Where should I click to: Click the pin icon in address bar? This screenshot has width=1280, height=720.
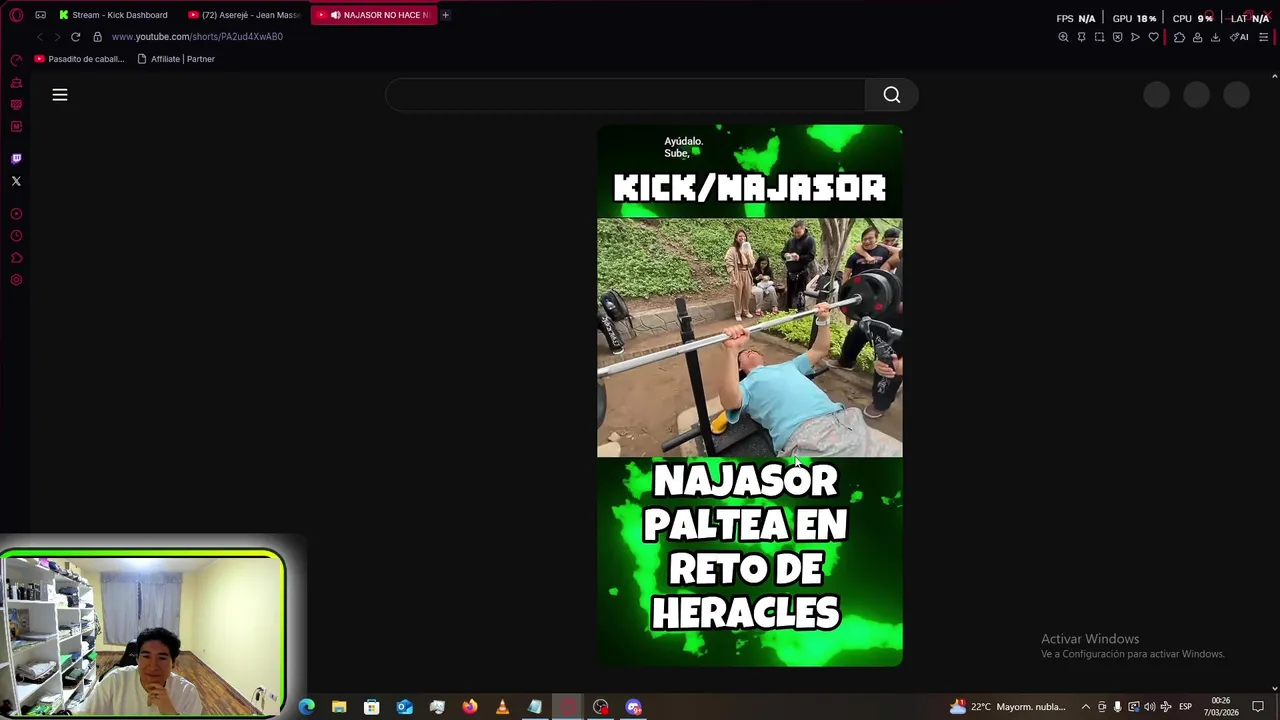coord(1081,37)
